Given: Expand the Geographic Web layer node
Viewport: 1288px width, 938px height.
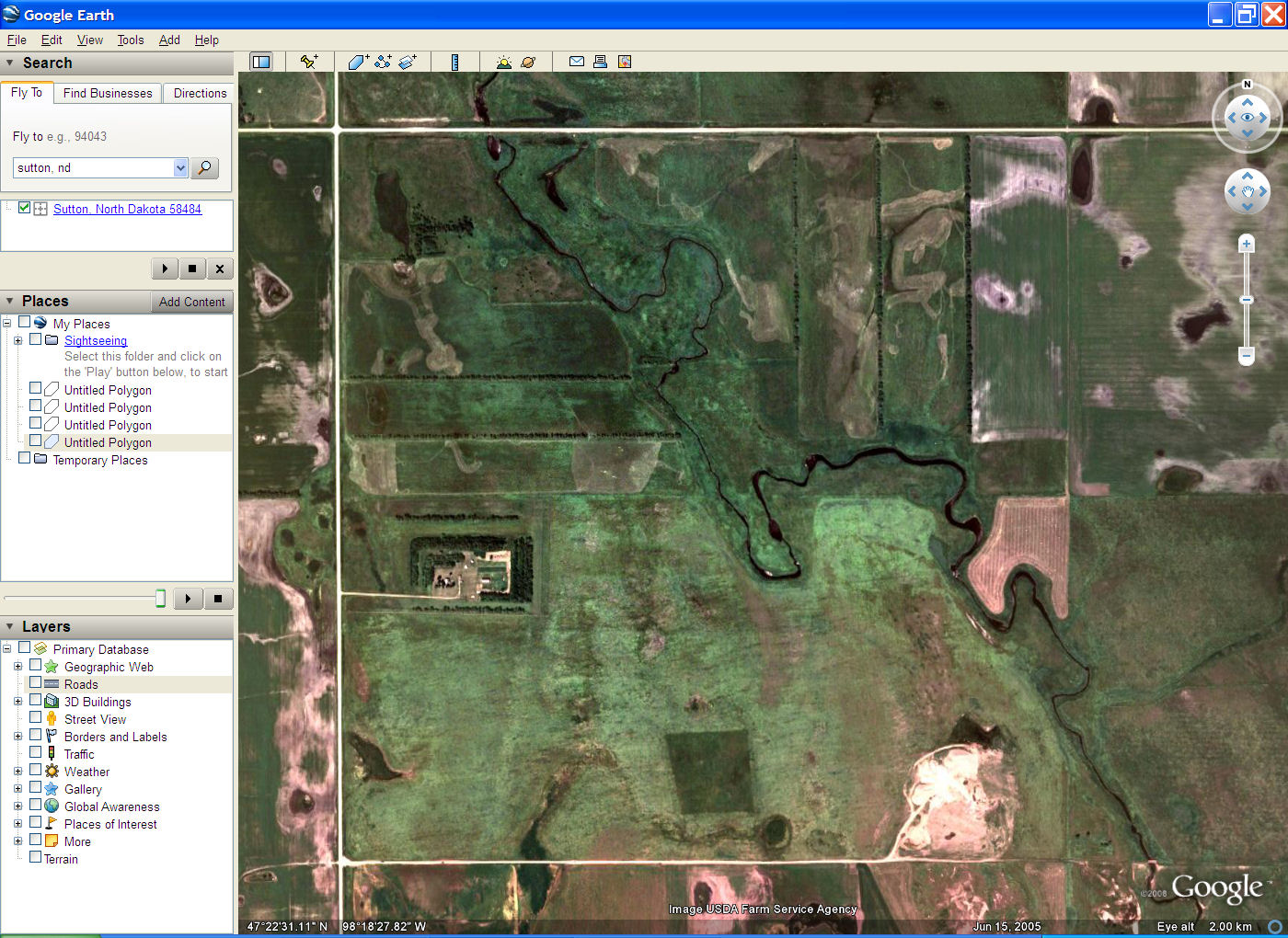Looking at the screenshot, I should [17, 667].
